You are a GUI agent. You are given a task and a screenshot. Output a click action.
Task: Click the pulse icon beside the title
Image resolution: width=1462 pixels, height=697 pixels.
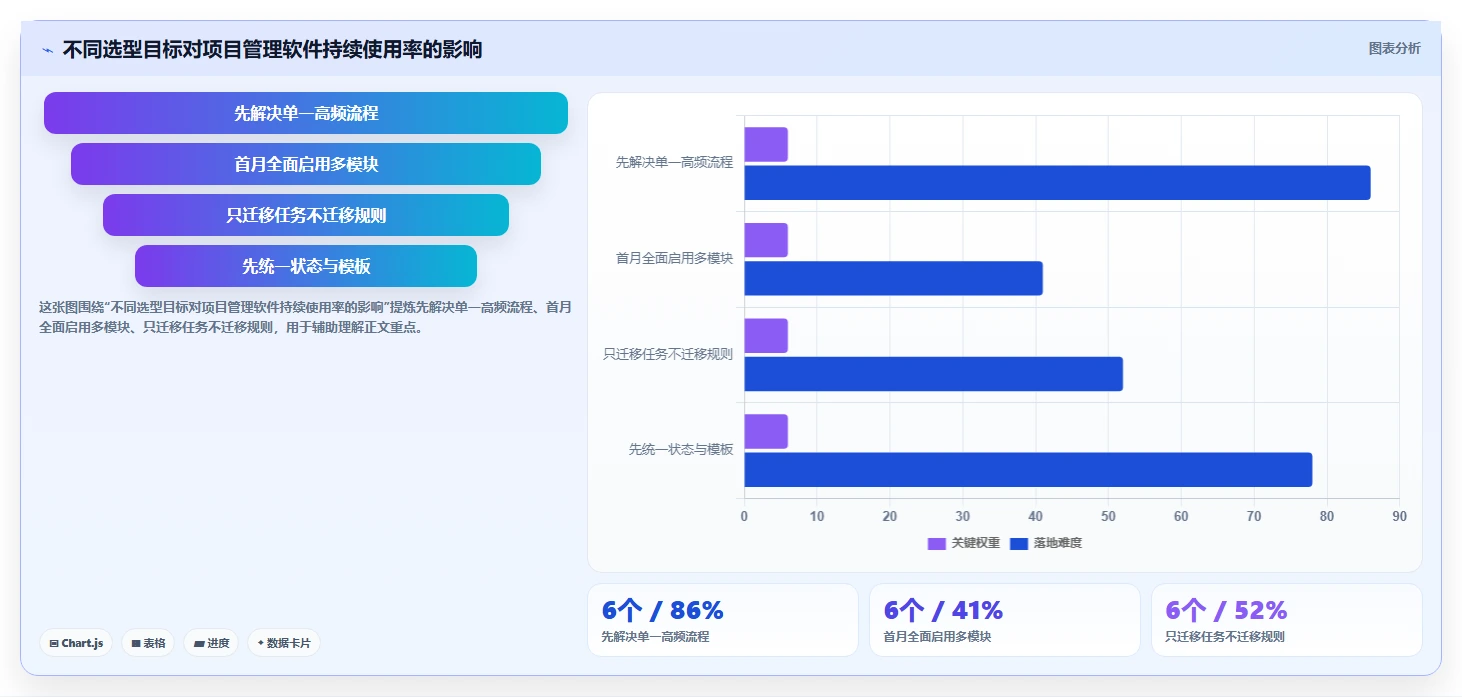tap(48, 50)
